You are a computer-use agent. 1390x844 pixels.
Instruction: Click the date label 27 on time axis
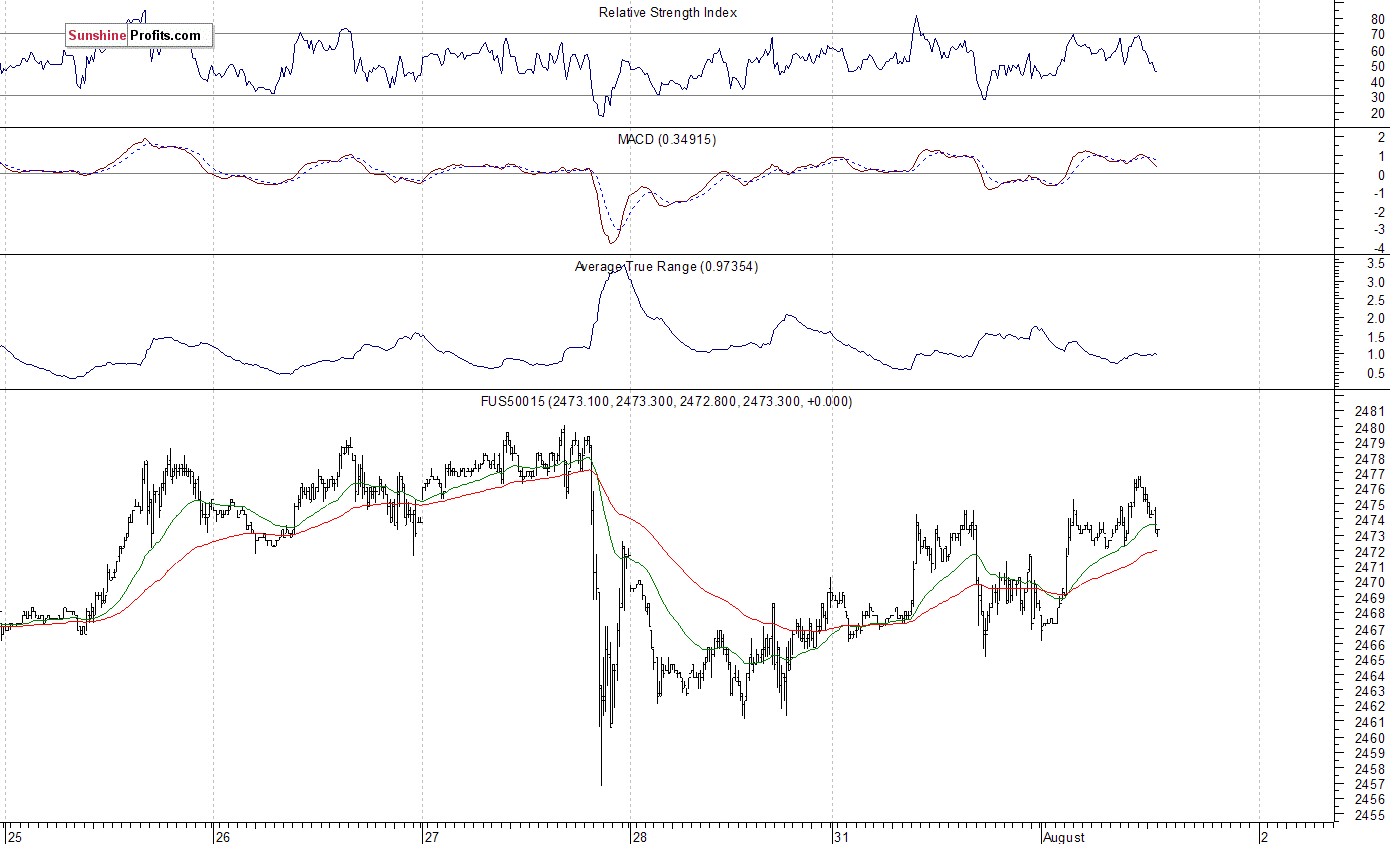point(432,836)
